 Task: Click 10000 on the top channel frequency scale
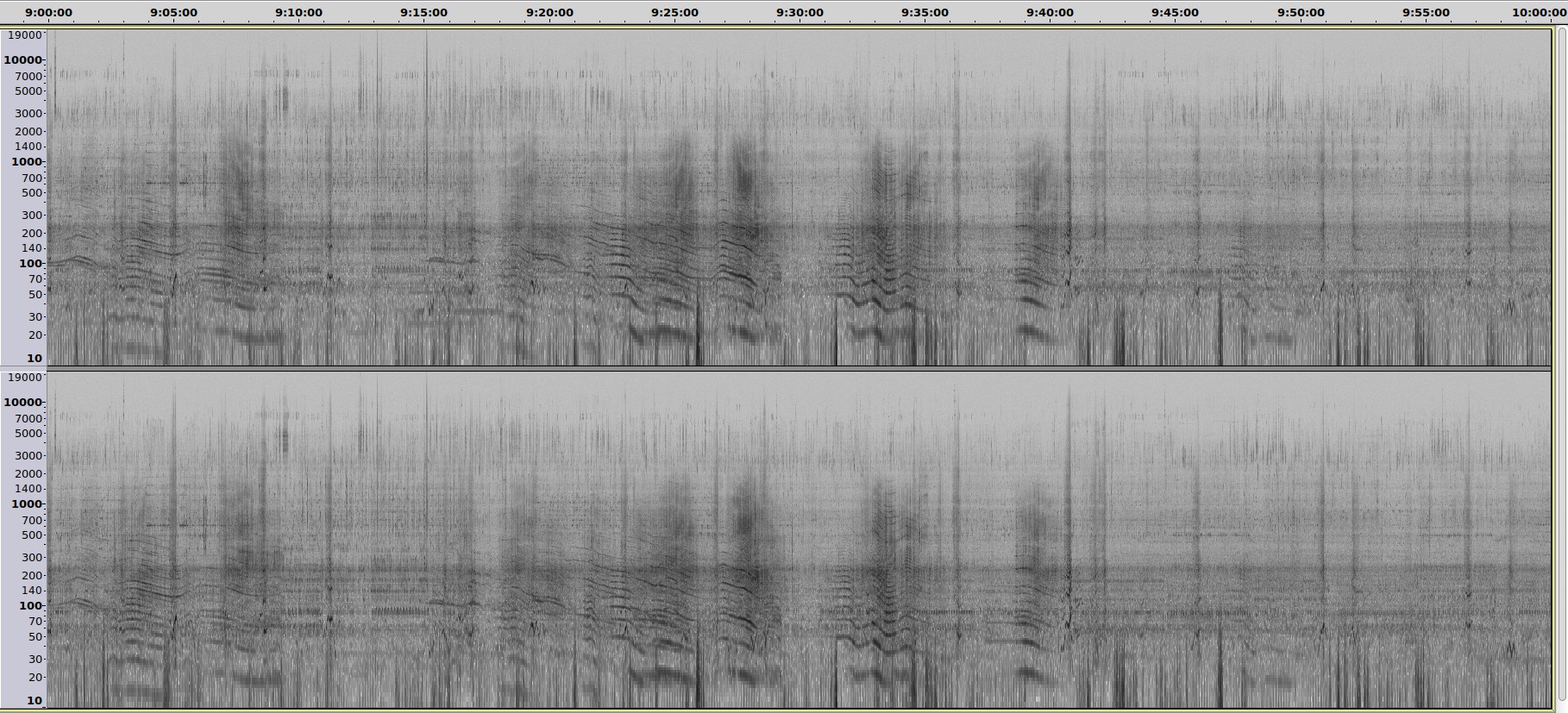coord(23,60)
